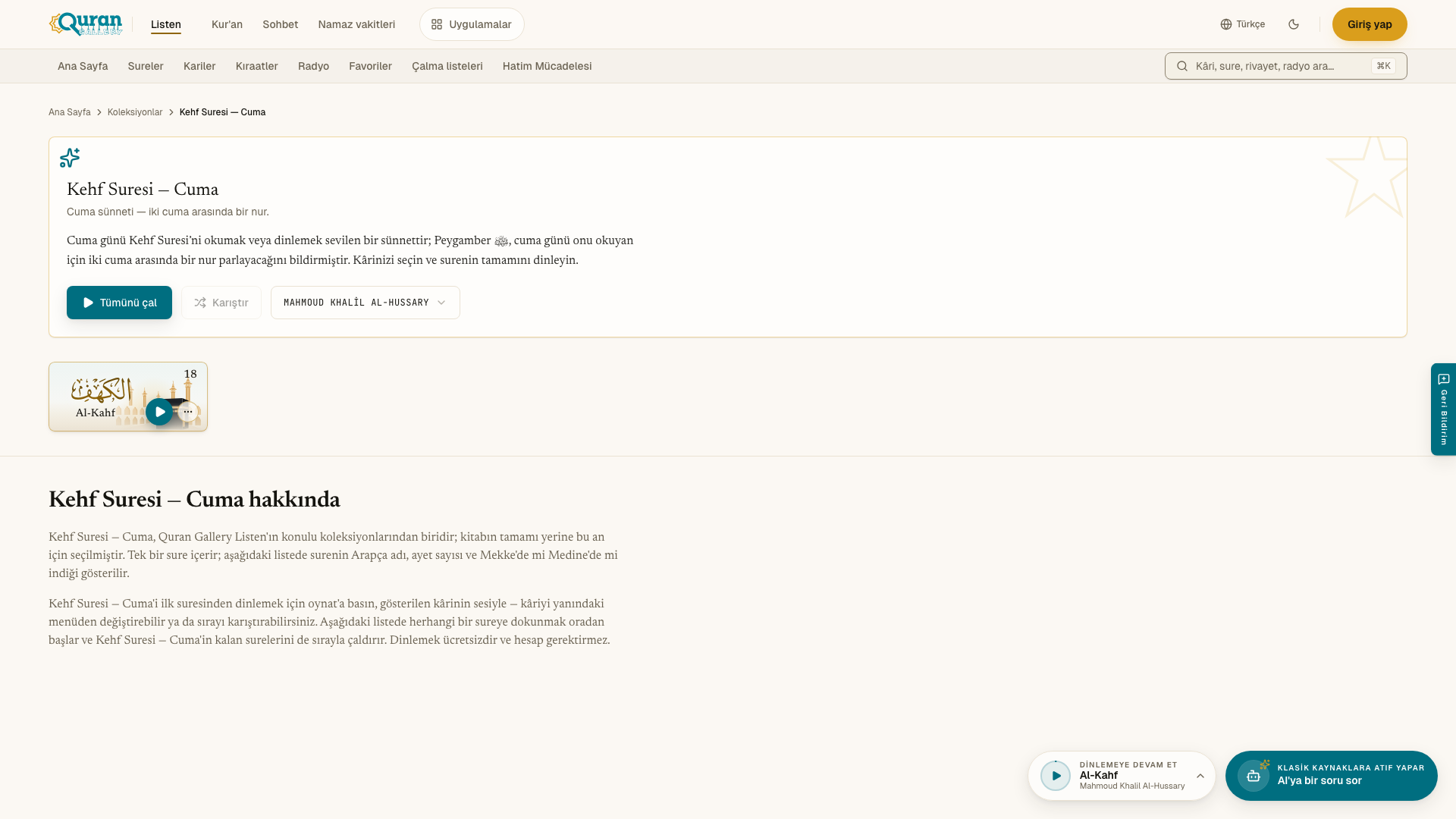The image size is (1456, 819).
Task: Open Hatim Mücadelesi menu item
Action: click(547, 66)
